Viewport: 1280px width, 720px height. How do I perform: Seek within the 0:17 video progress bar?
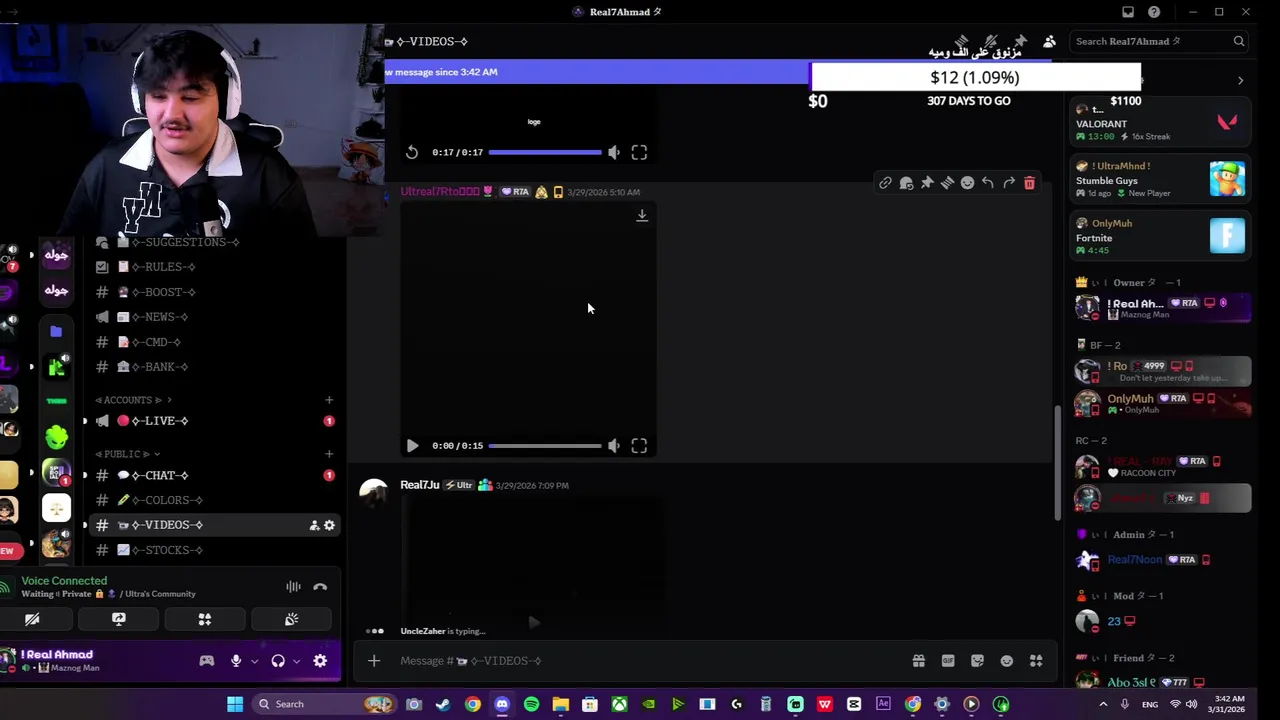(x=545, y=152)
